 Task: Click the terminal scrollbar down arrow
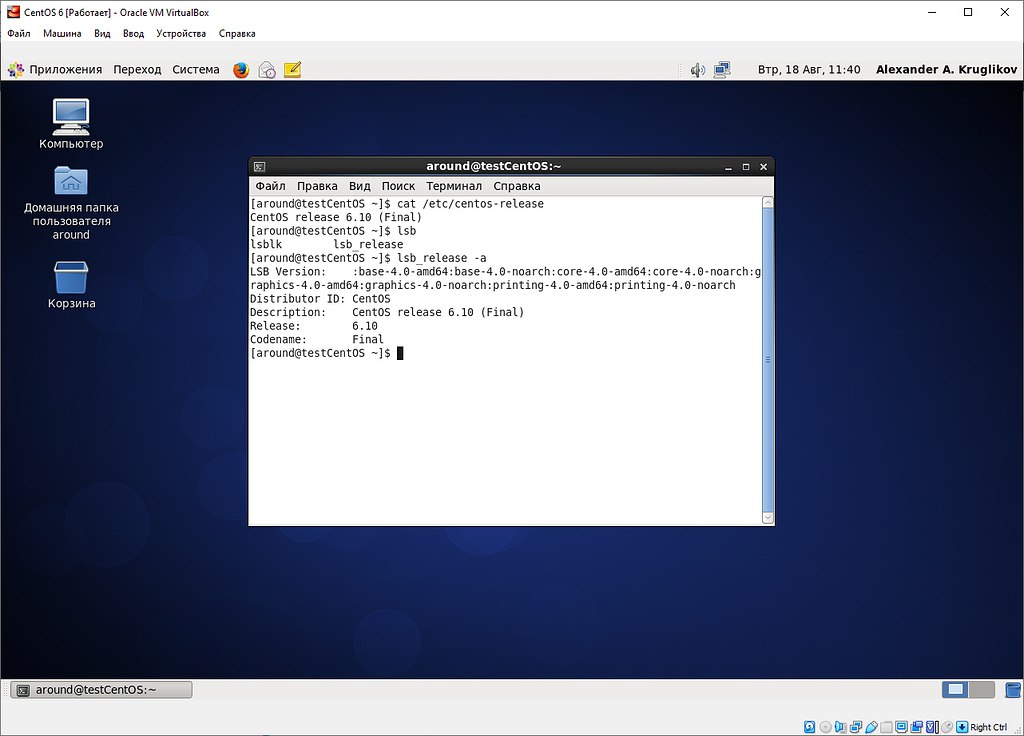[768, 518]
